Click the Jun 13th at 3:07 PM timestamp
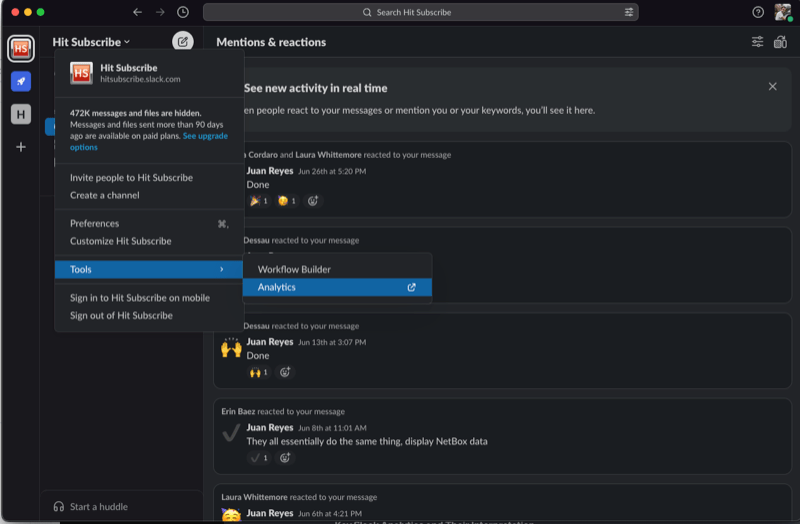This screenshot has width=800, height=524. 332,342
